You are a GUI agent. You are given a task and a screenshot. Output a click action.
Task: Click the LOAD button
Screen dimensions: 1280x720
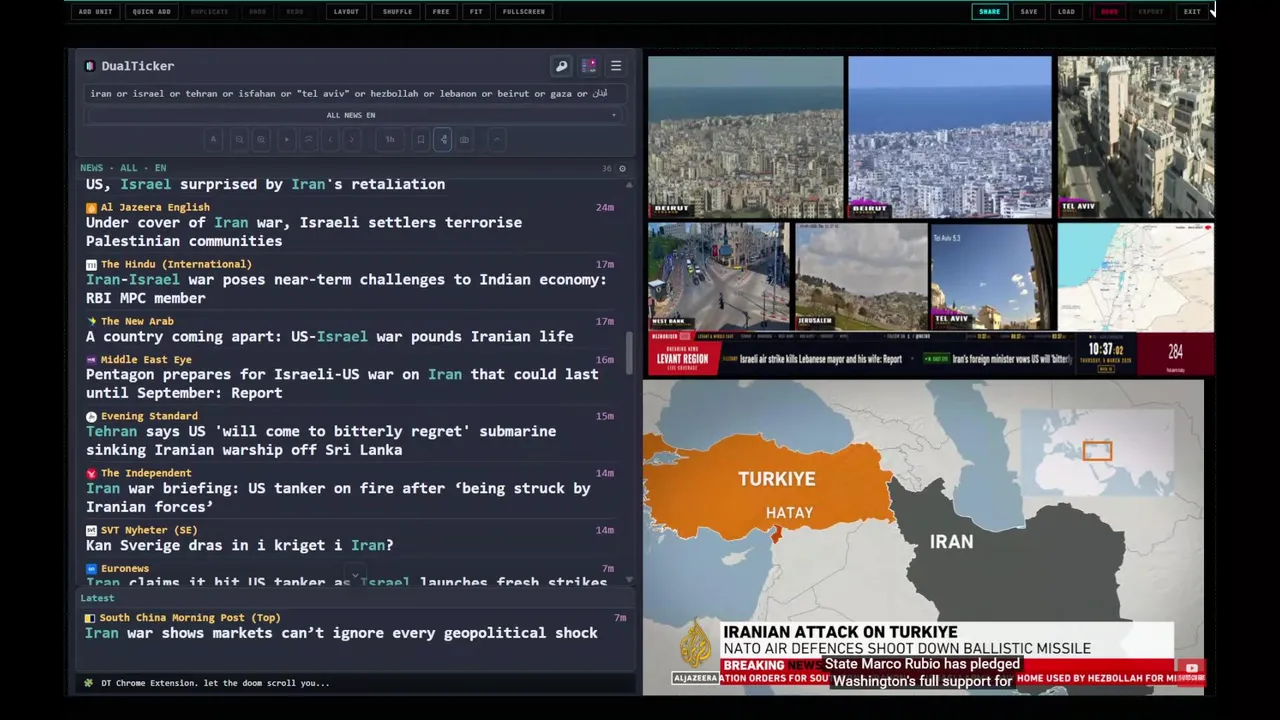[1067, 12]
